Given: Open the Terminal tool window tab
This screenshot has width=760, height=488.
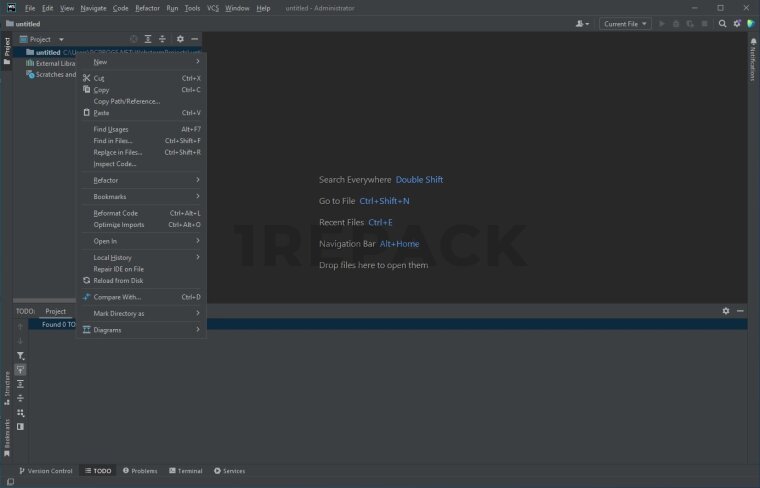Looking at the screenshot, I should pyautogui.click(x=185, y=471).
